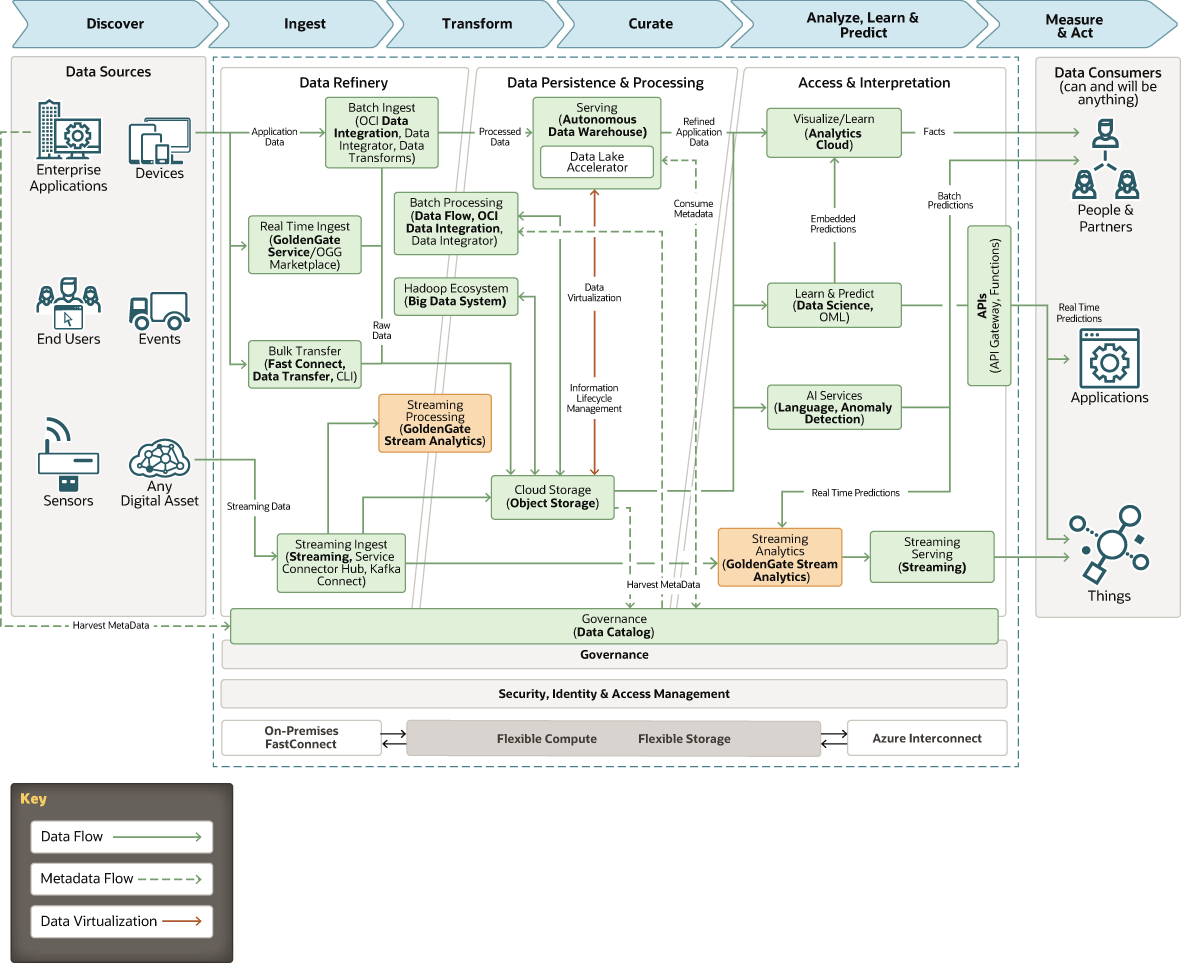Click the Access & Interpretation heading

click(874, 83)
